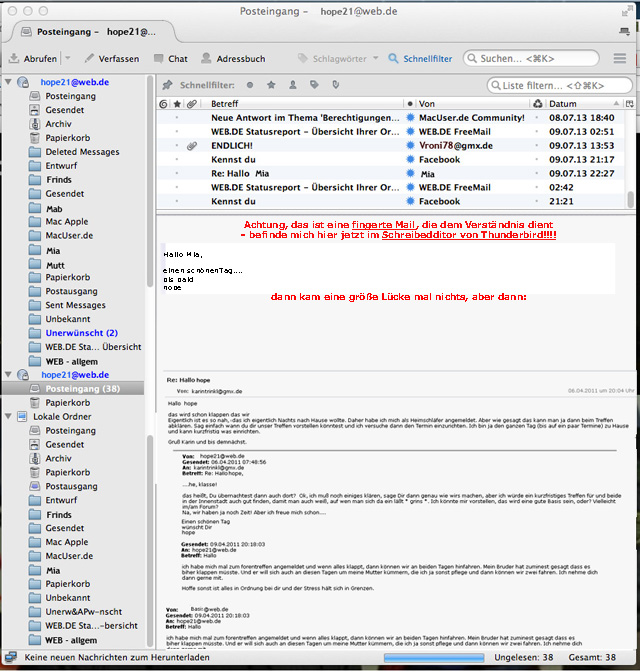Screen dimensions: 640x672
Task: Compose a new message with Verfassen
Action: click(112, 59)
